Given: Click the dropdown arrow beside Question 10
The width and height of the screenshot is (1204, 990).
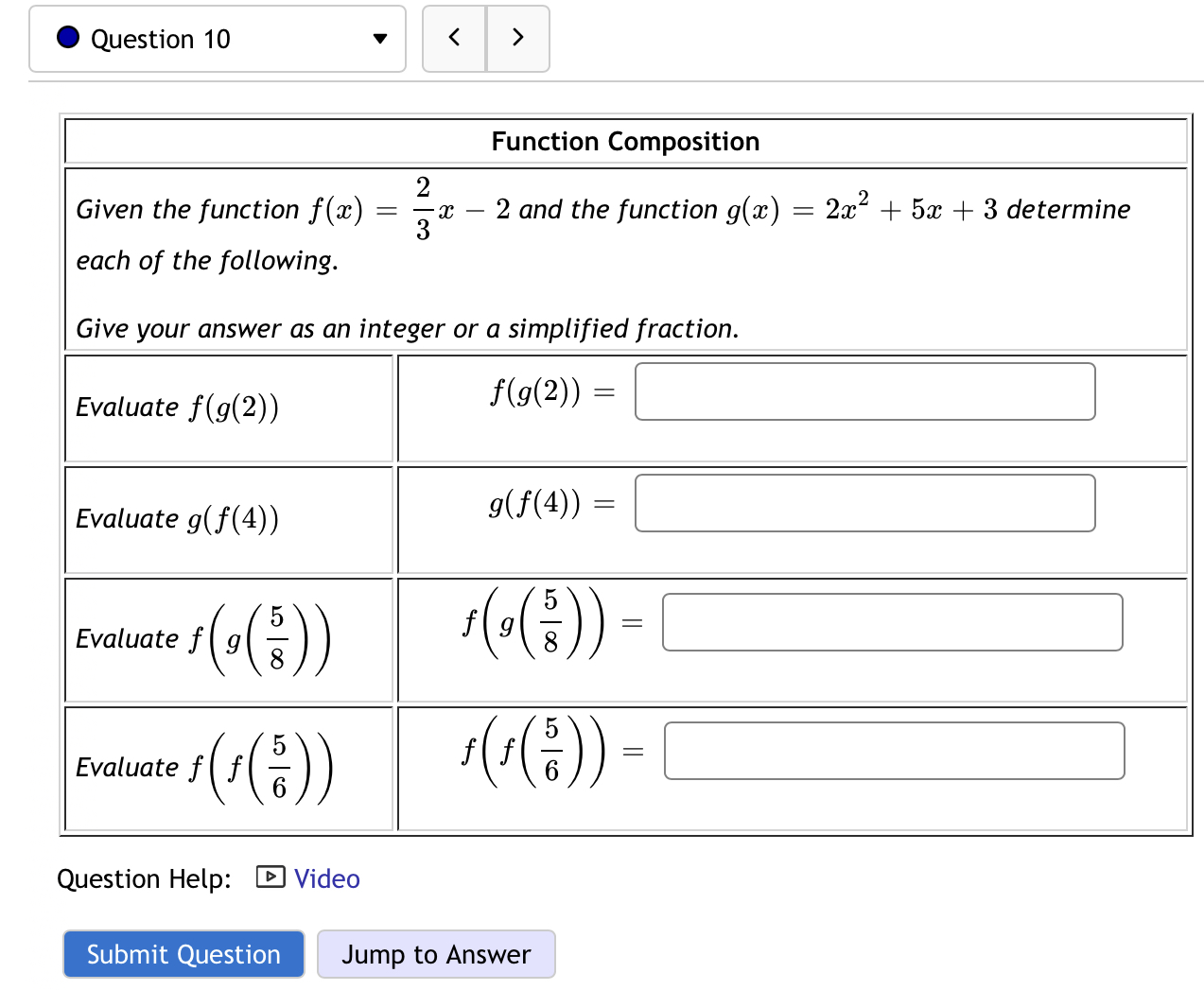Looking at the screenshot, I should (x=379, y=39).
